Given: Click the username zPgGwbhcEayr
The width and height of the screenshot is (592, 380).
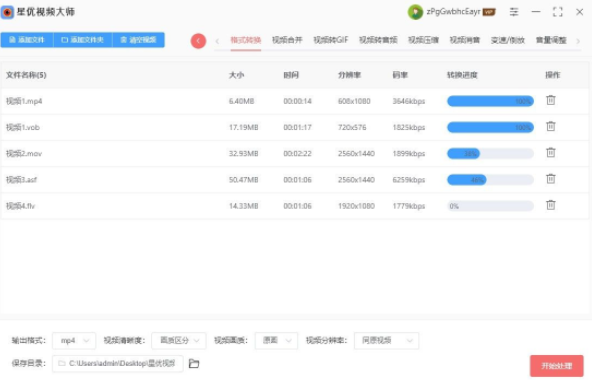Looking at the screenshot, I should click(453, 12).
